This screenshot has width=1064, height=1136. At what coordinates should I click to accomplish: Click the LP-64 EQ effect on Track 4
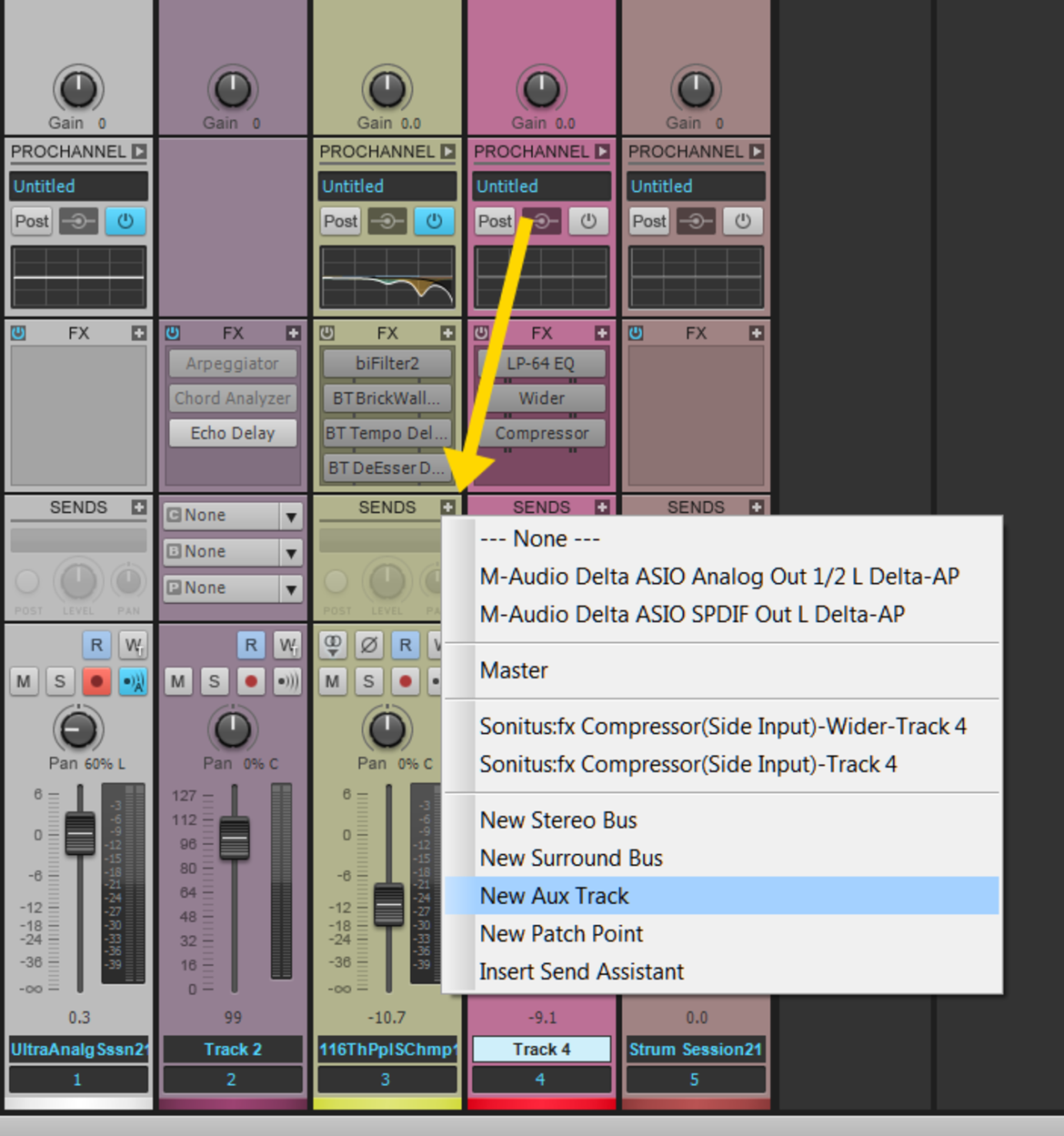[x=541, y=364]
